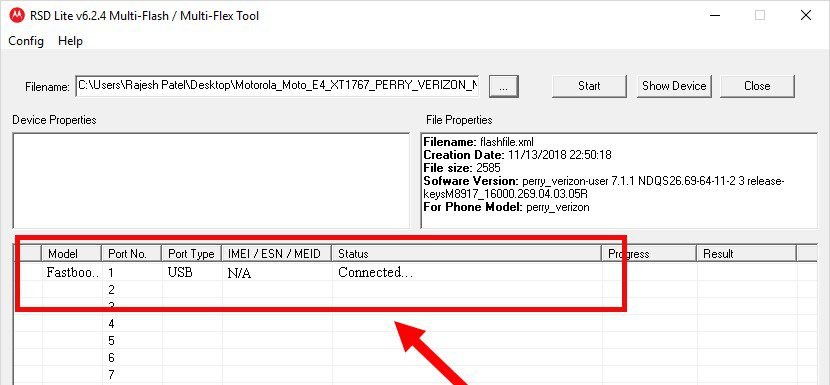Screen dimensions: 830x385
Task: Click the Motorola logo in title bar
Action: coord(17,15)
